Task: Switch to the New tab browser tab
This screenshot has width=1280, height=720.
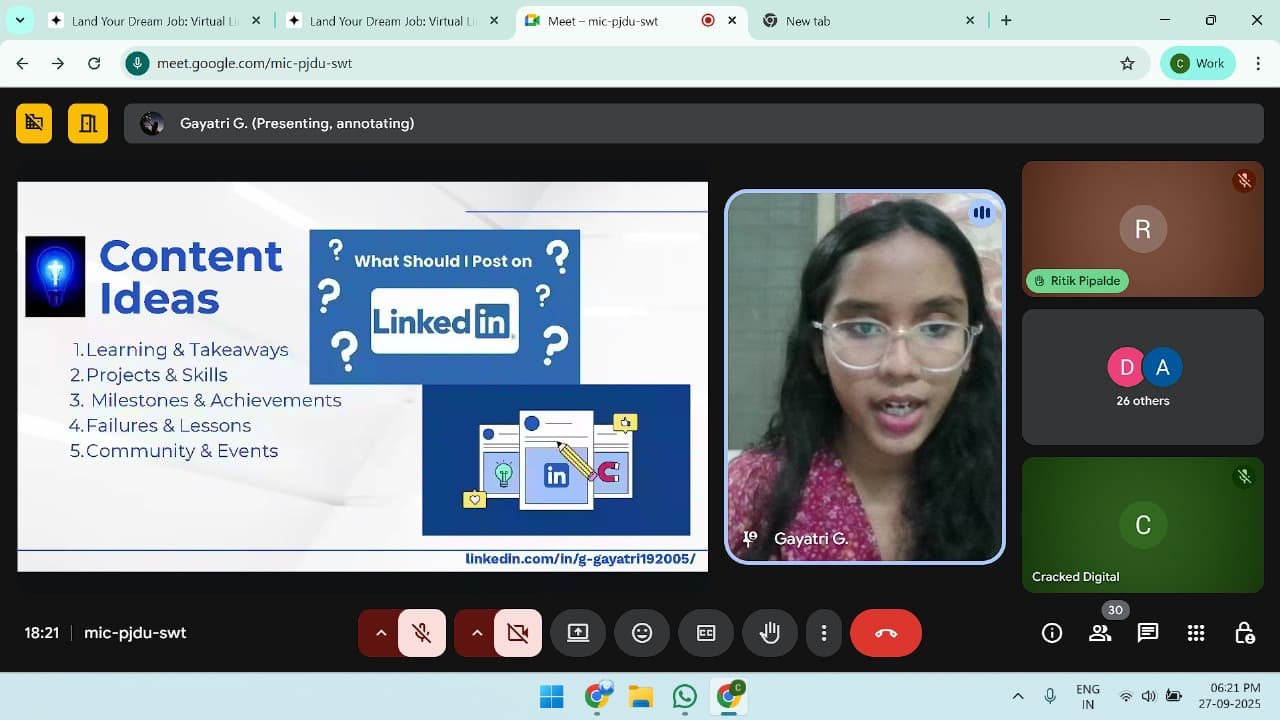Action: pyautogui.click(x=860, y=21)
